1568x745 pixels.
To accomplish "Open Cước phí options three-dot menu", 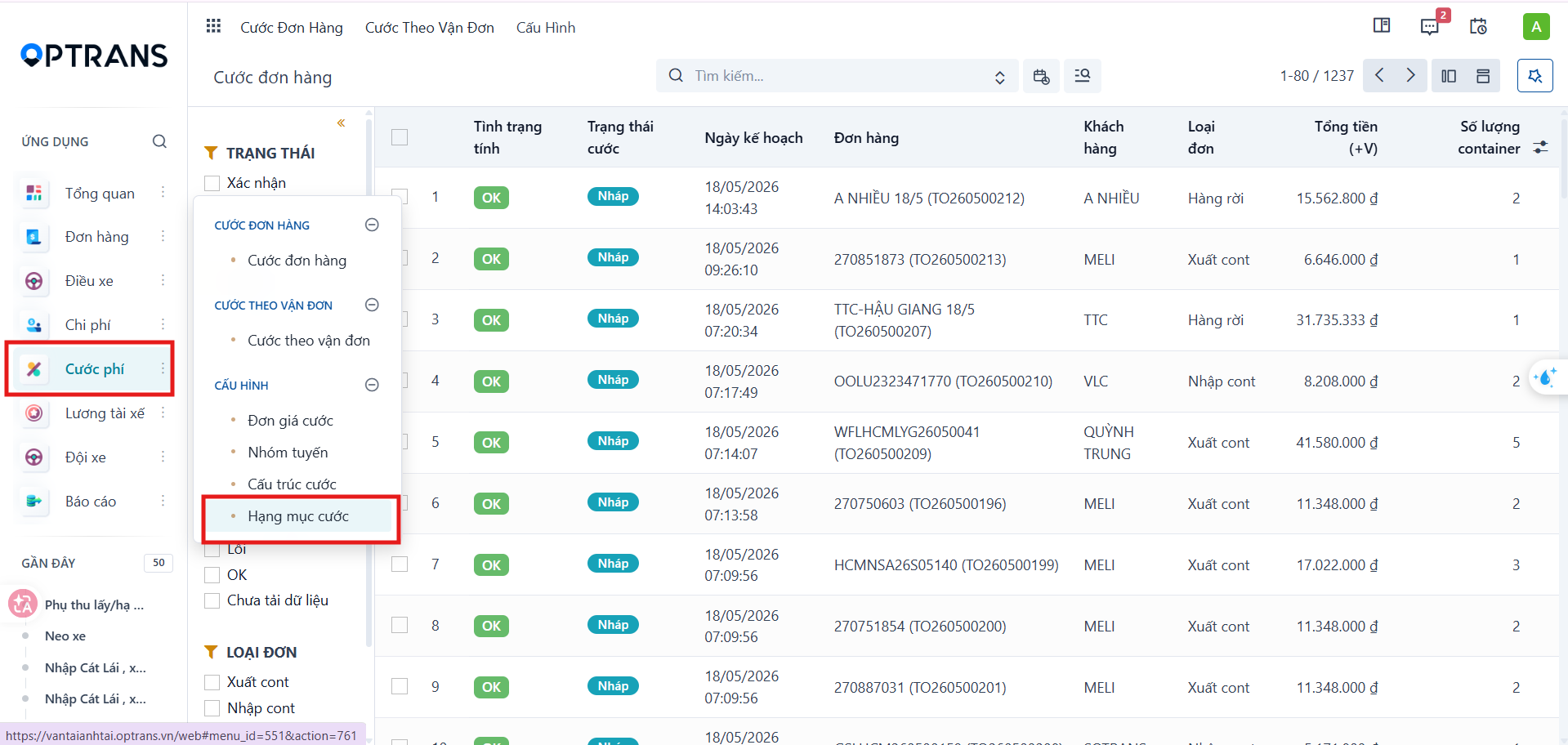I will pyautogui.click(x=163, y=369).
